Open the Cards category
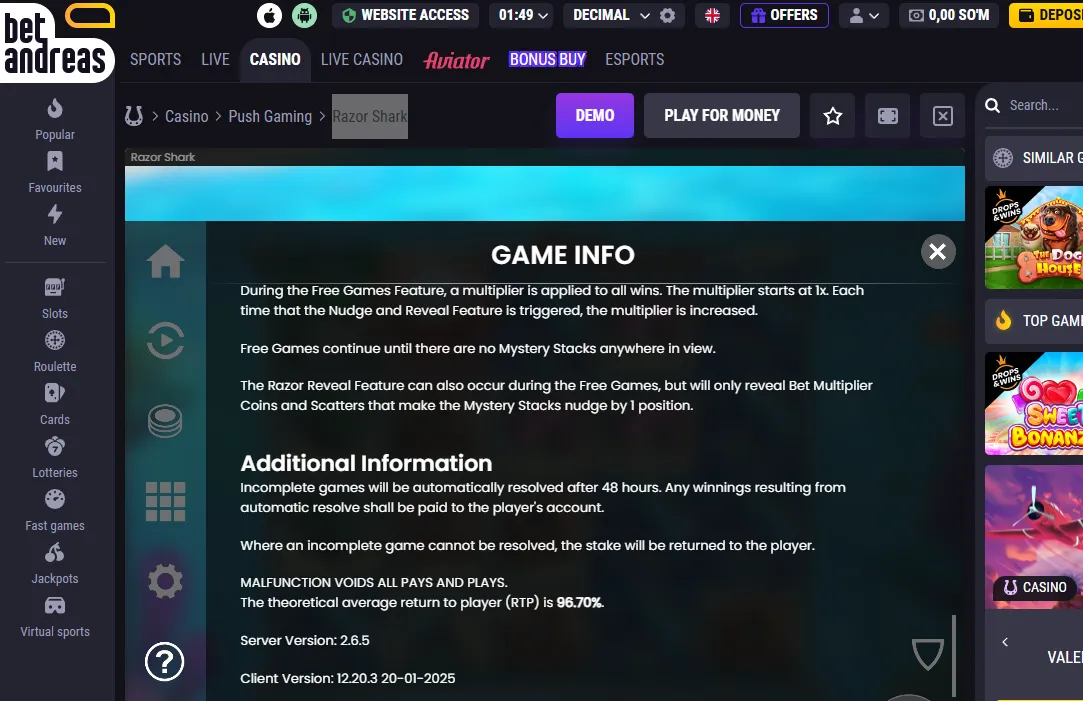 pyautogui.click(x=55, y=405)
